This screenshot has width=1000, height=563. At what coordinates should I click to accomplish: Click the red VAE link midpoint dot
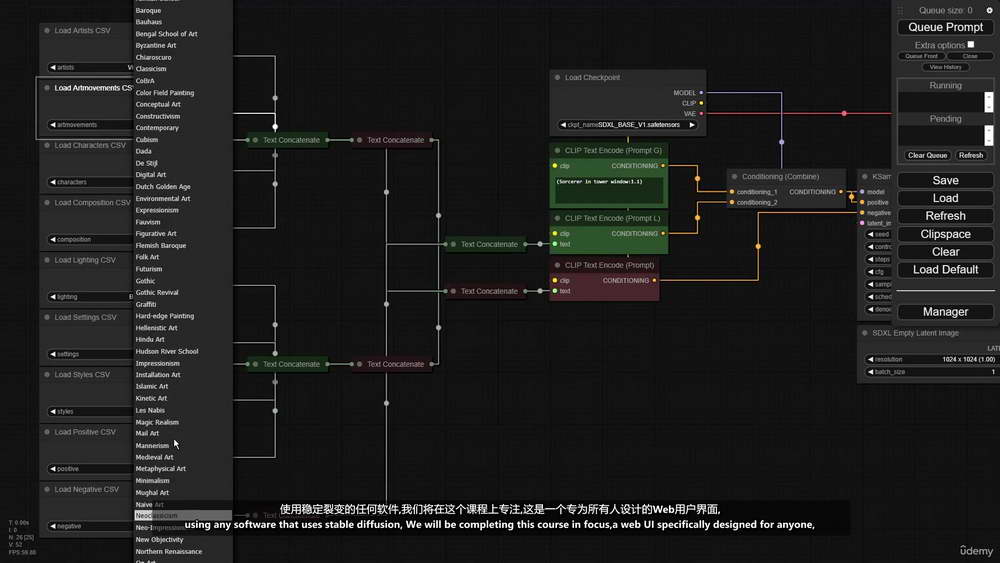[x=844, y=113]
